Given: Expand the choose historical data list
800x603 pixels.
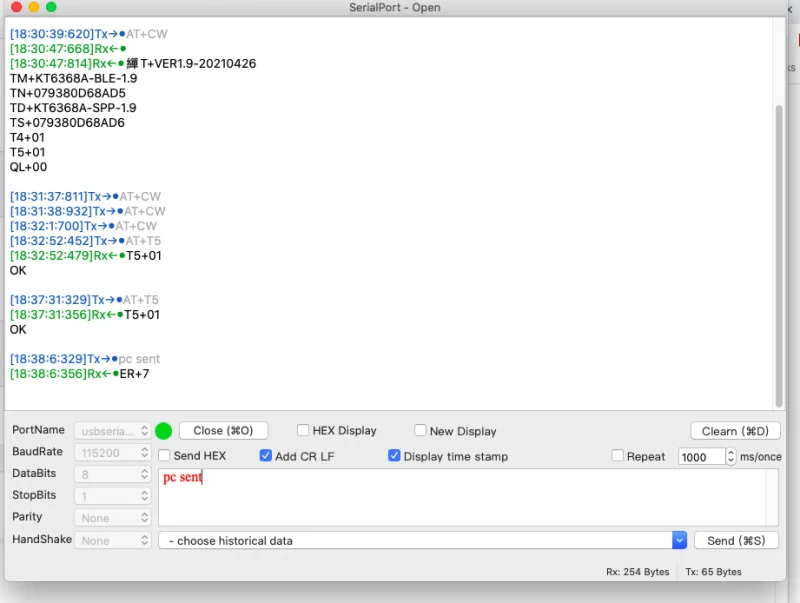Looking at the screenshot, I should coord(679,540).
